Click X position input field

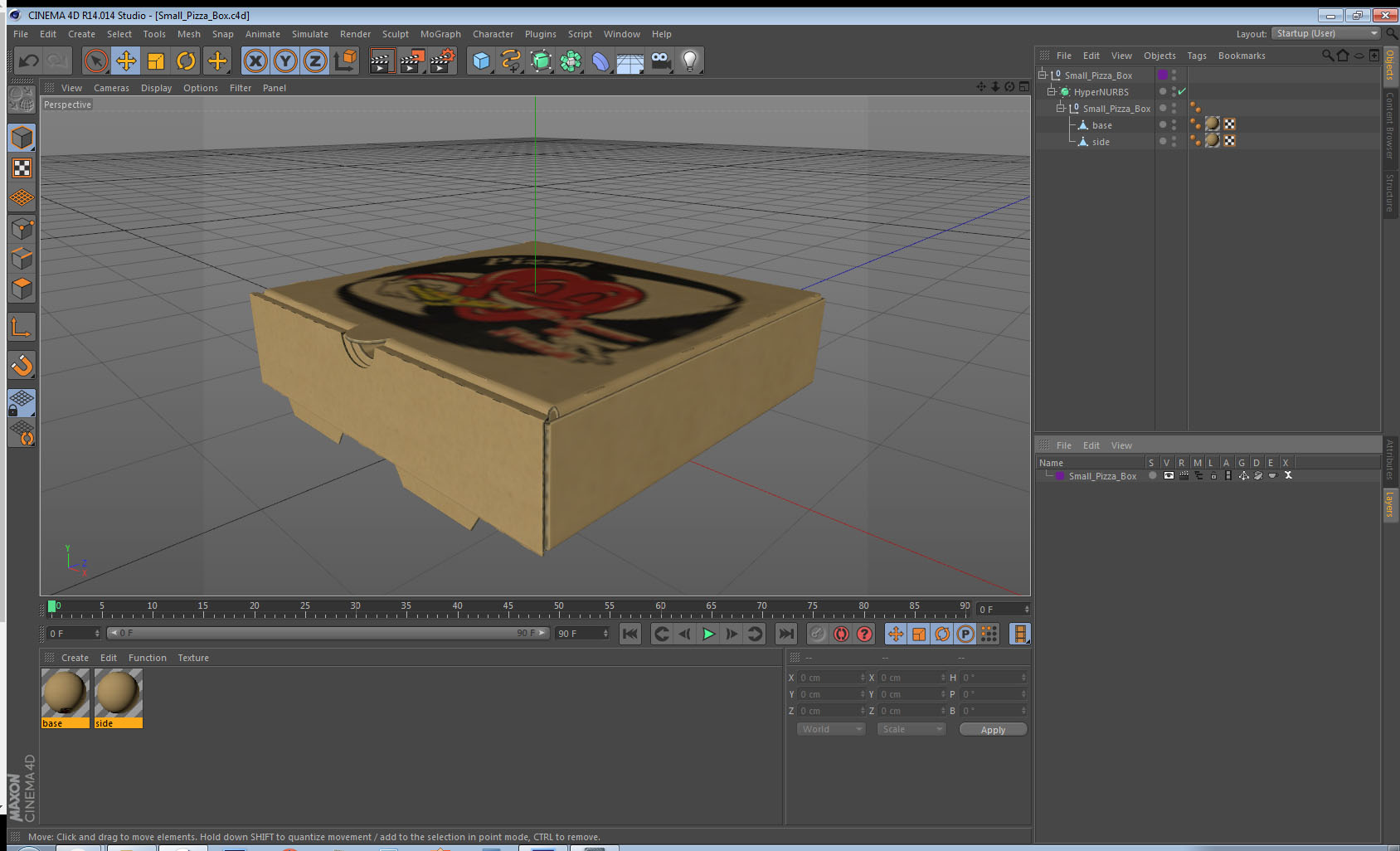(x=831, y=678)
